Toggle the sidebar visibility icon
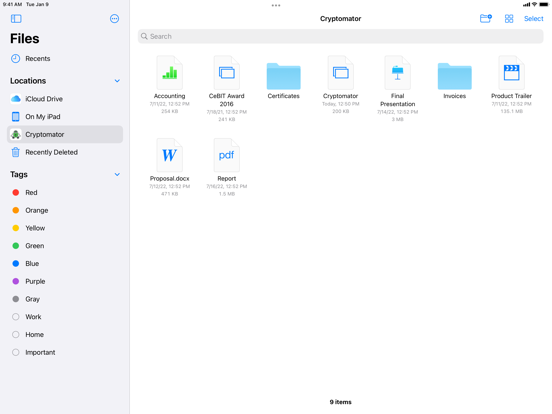The image size is (552, 414). click(16, 19)
